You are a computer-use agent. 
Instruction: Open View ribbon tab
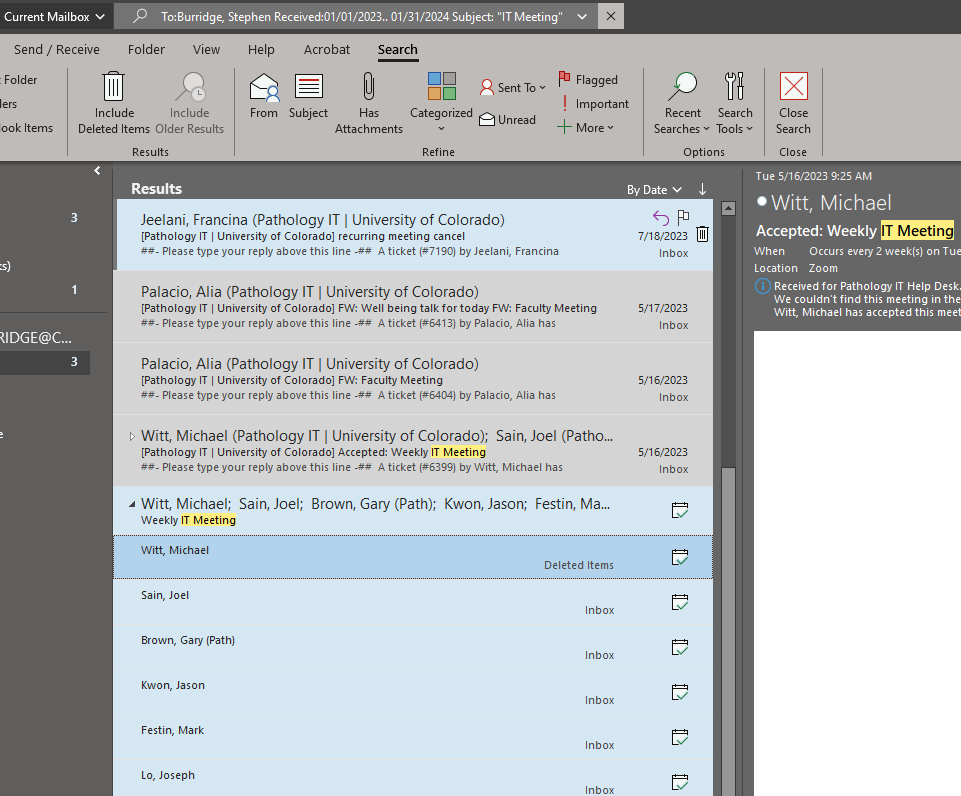(x=206, y=50)
